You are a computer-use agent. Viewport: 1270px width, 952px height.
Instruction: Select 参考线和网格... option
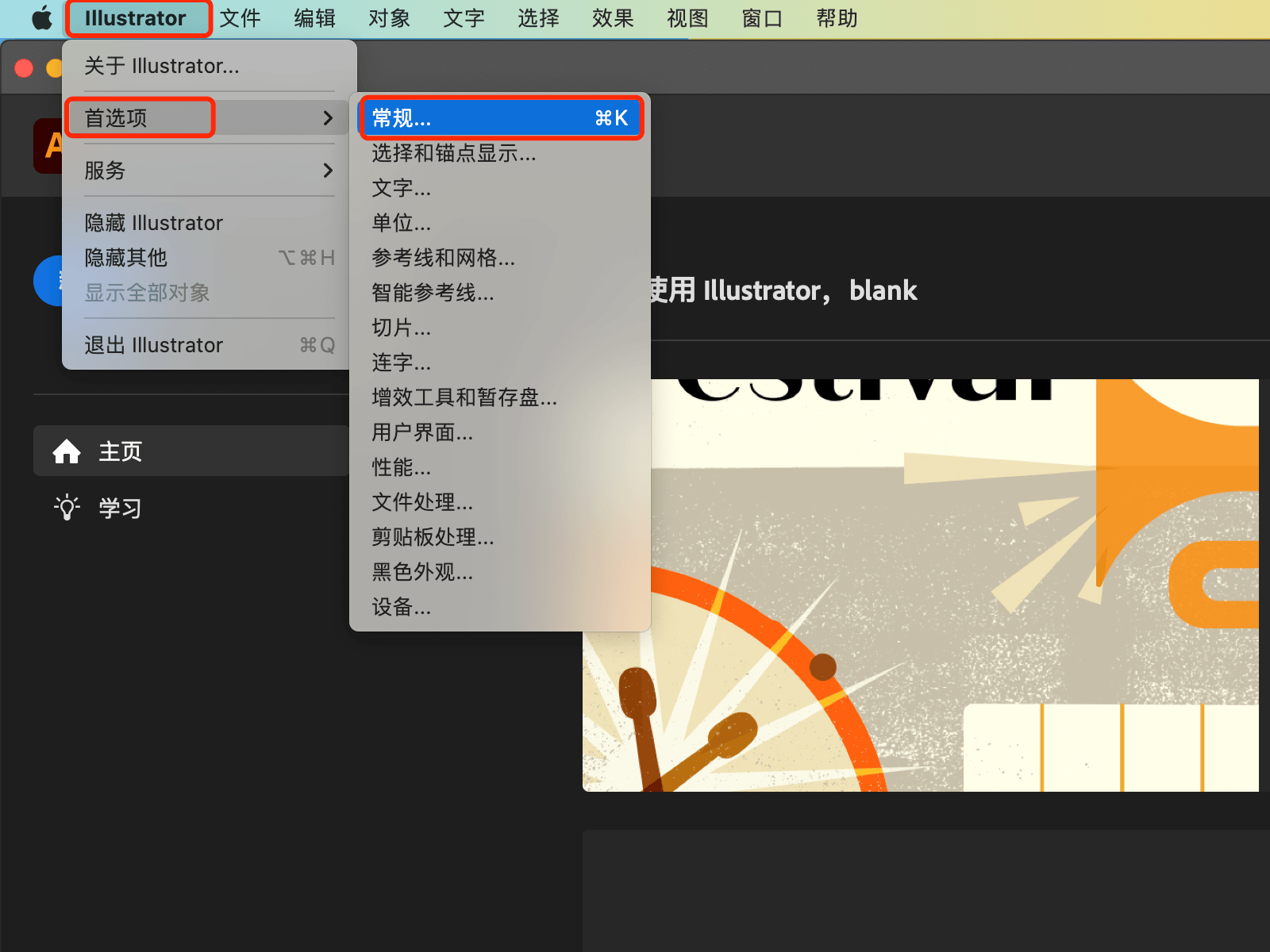[443, 258]
